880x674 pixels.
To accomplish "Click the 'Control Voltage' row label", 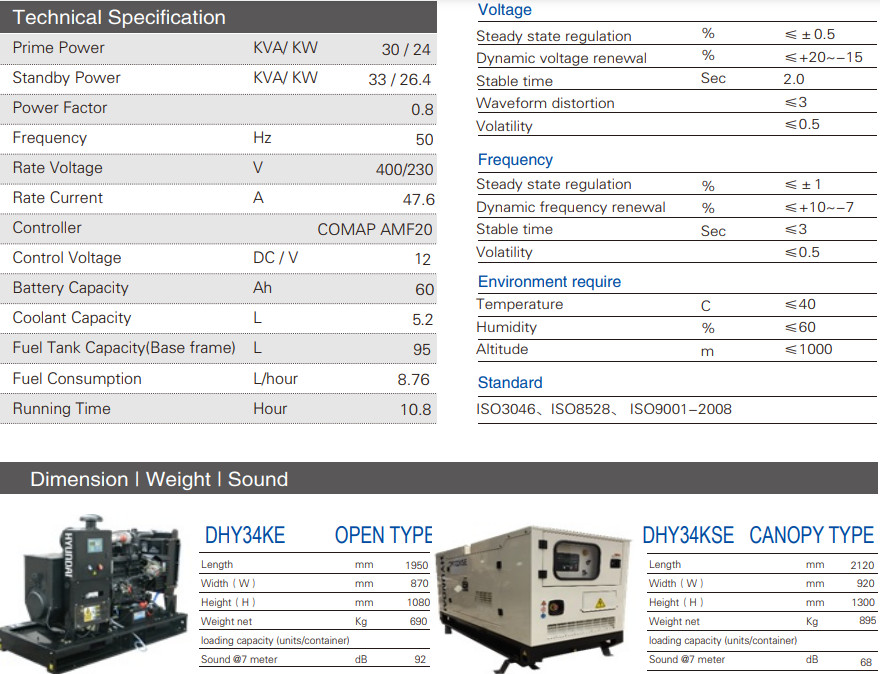I will click(67, 258).
